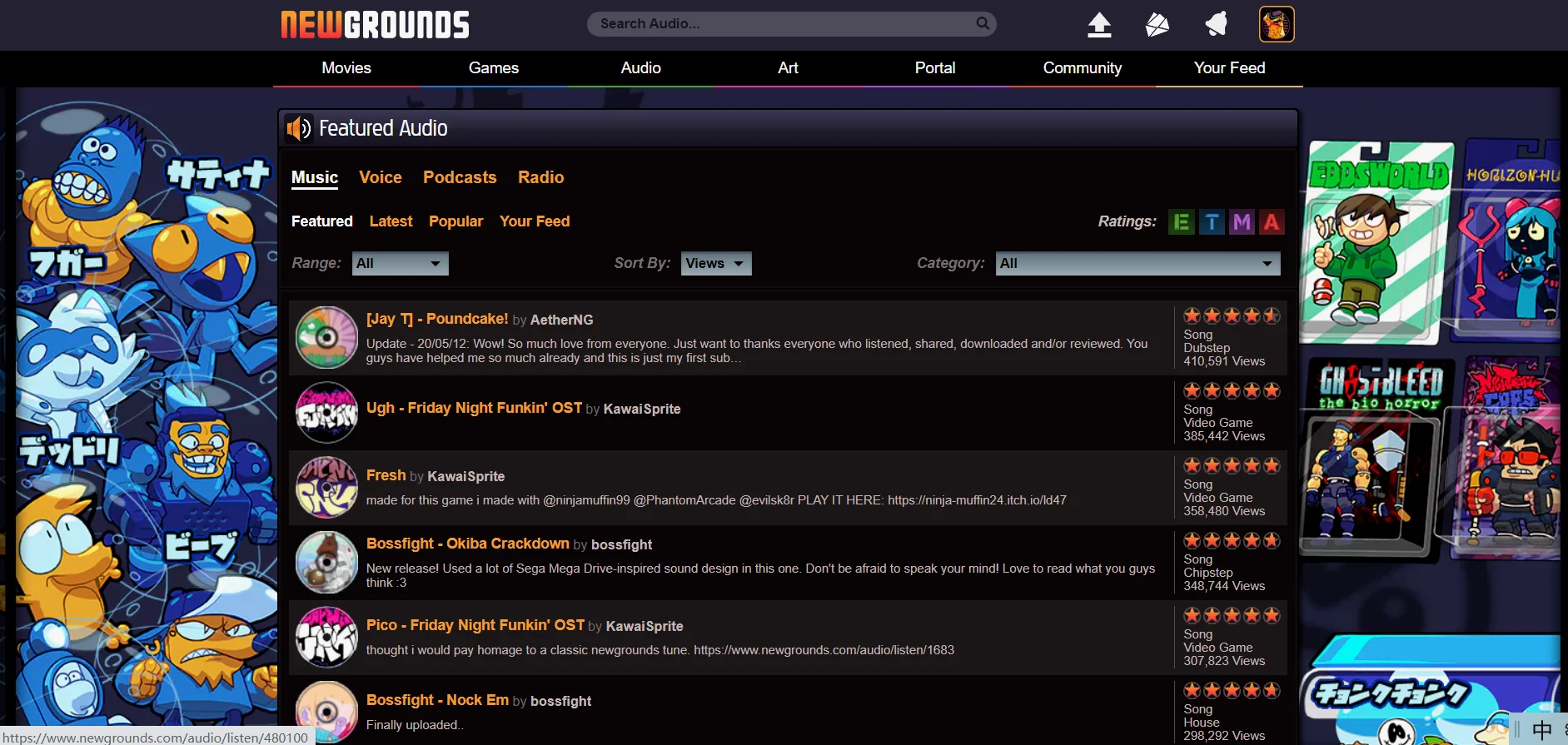This screenshot has width=1568, height=745.
Task: Play the Pico Friday Night Funkin' disc icon
Action: (326, 637)
